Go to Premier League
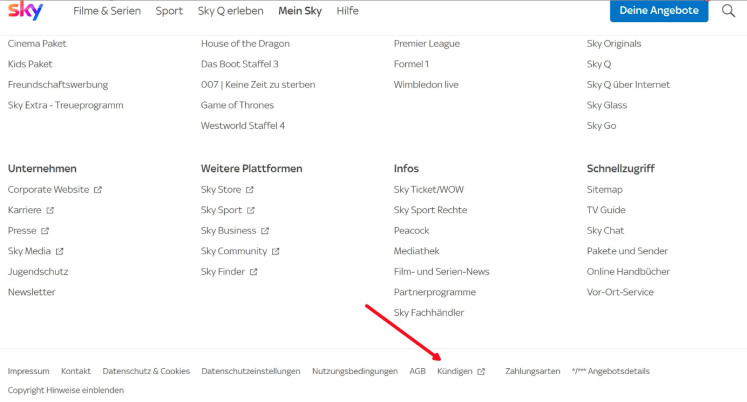This screenshot has width=747, height=402. (426, 43)
